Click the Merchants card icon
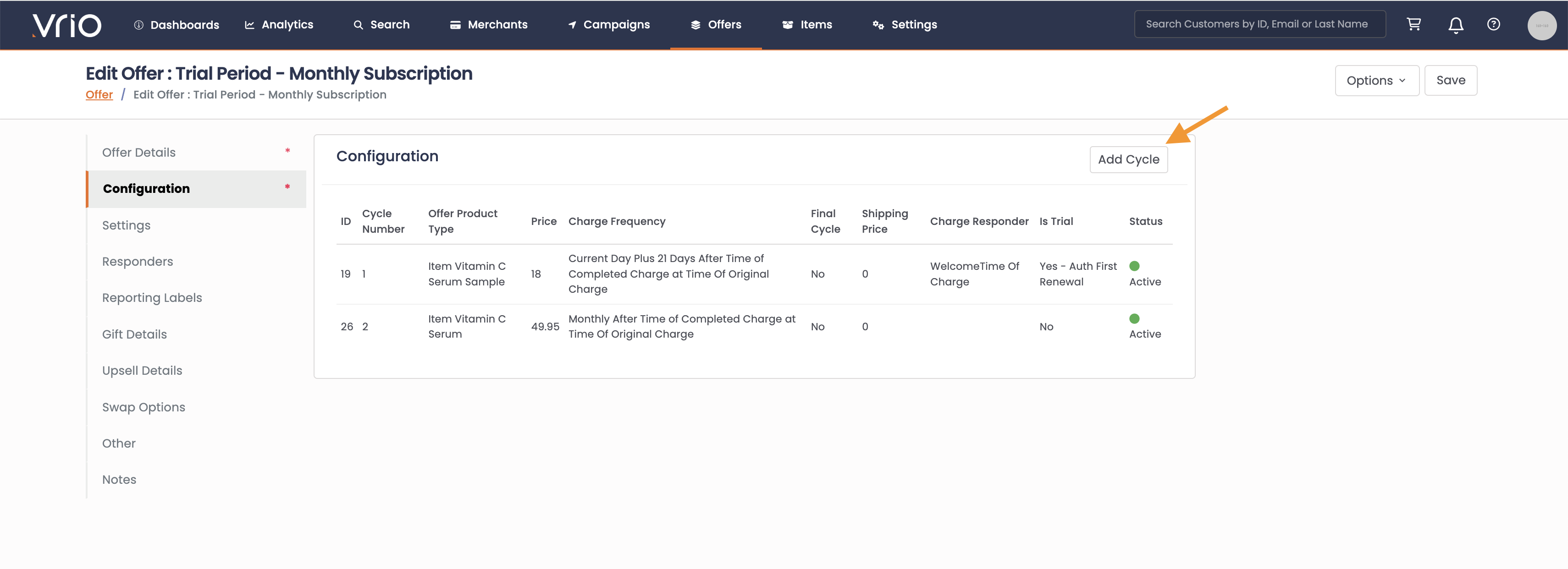The width and height of the screenshot is (1568, 569). click(x=455, y=25)
